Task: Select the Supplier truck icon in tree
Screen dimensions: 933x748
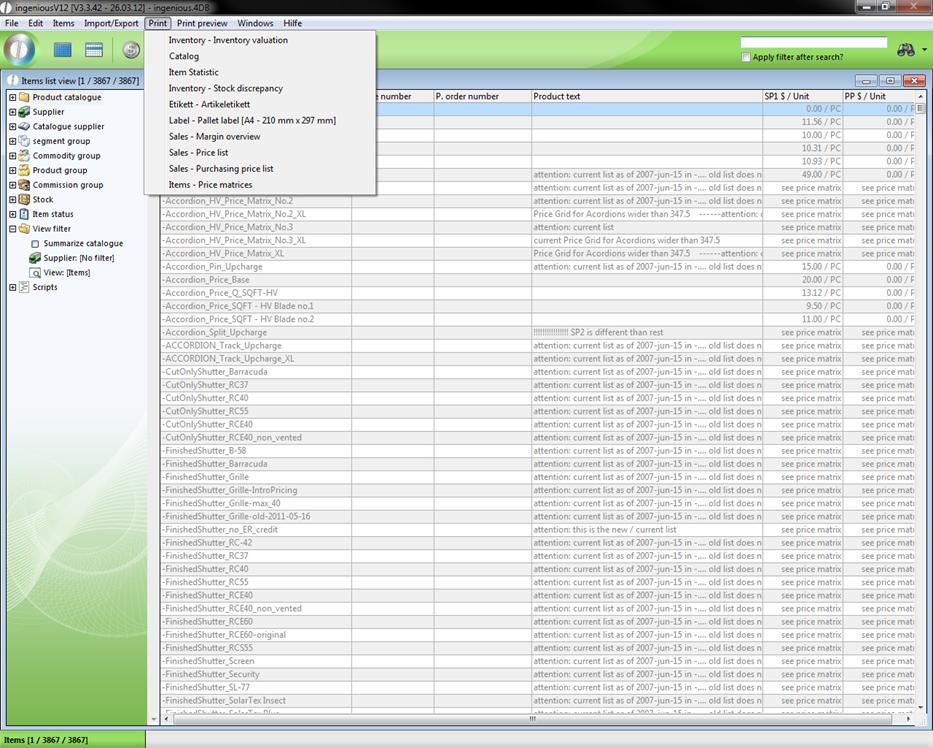Action: [x=24, y=112]
